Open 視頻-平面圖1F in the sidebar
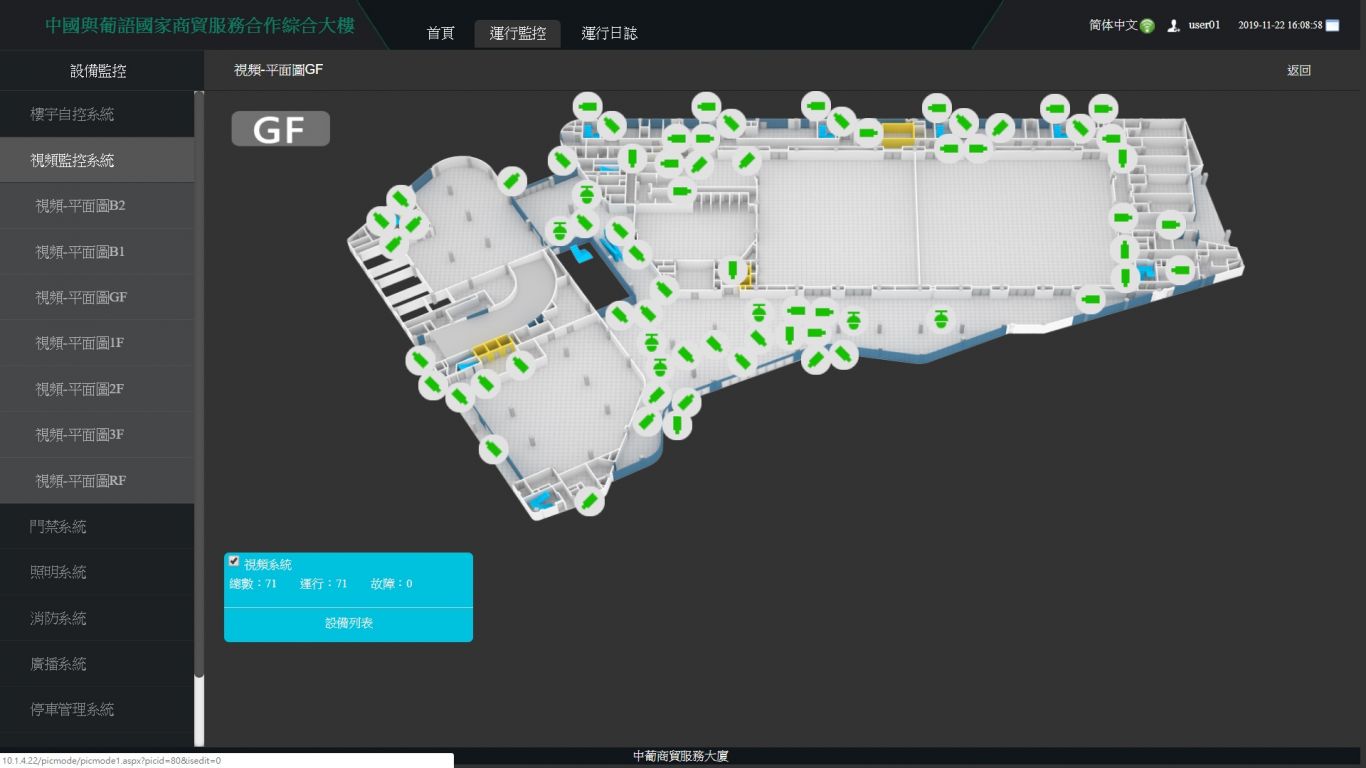Image resolution: width=1366 pixels, height=768 pixels. (x=97, y=343)
